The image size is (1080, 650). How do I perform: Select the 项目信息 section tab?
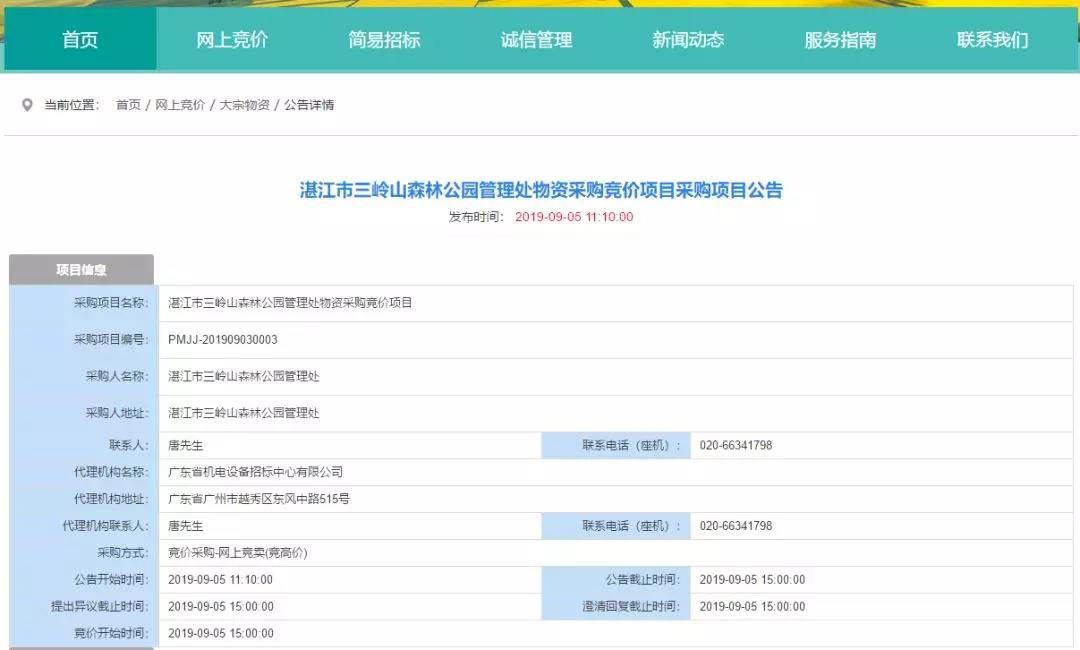(x=81, y=270)
